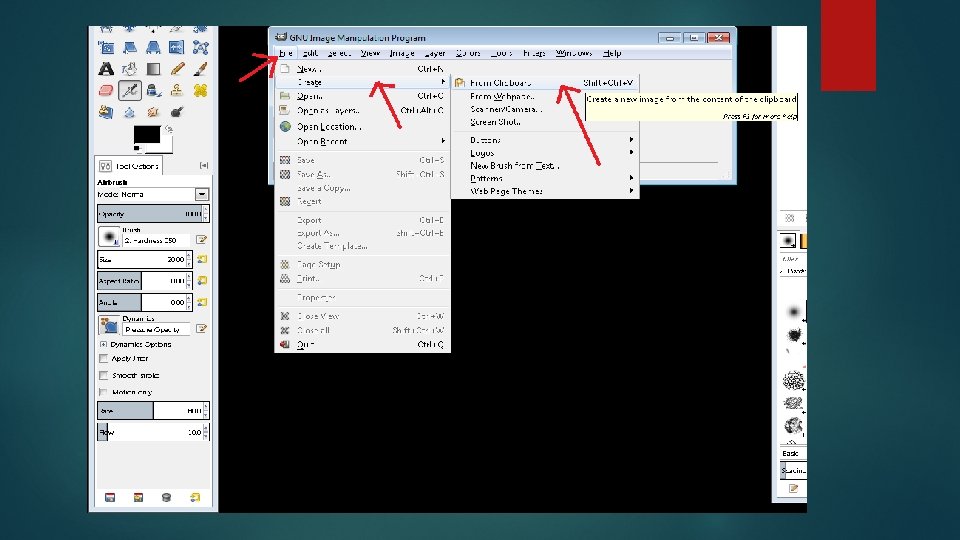Expand the Dynamics Options section
This screenshot has width=960, height=540.
click(x=103, y=344)
